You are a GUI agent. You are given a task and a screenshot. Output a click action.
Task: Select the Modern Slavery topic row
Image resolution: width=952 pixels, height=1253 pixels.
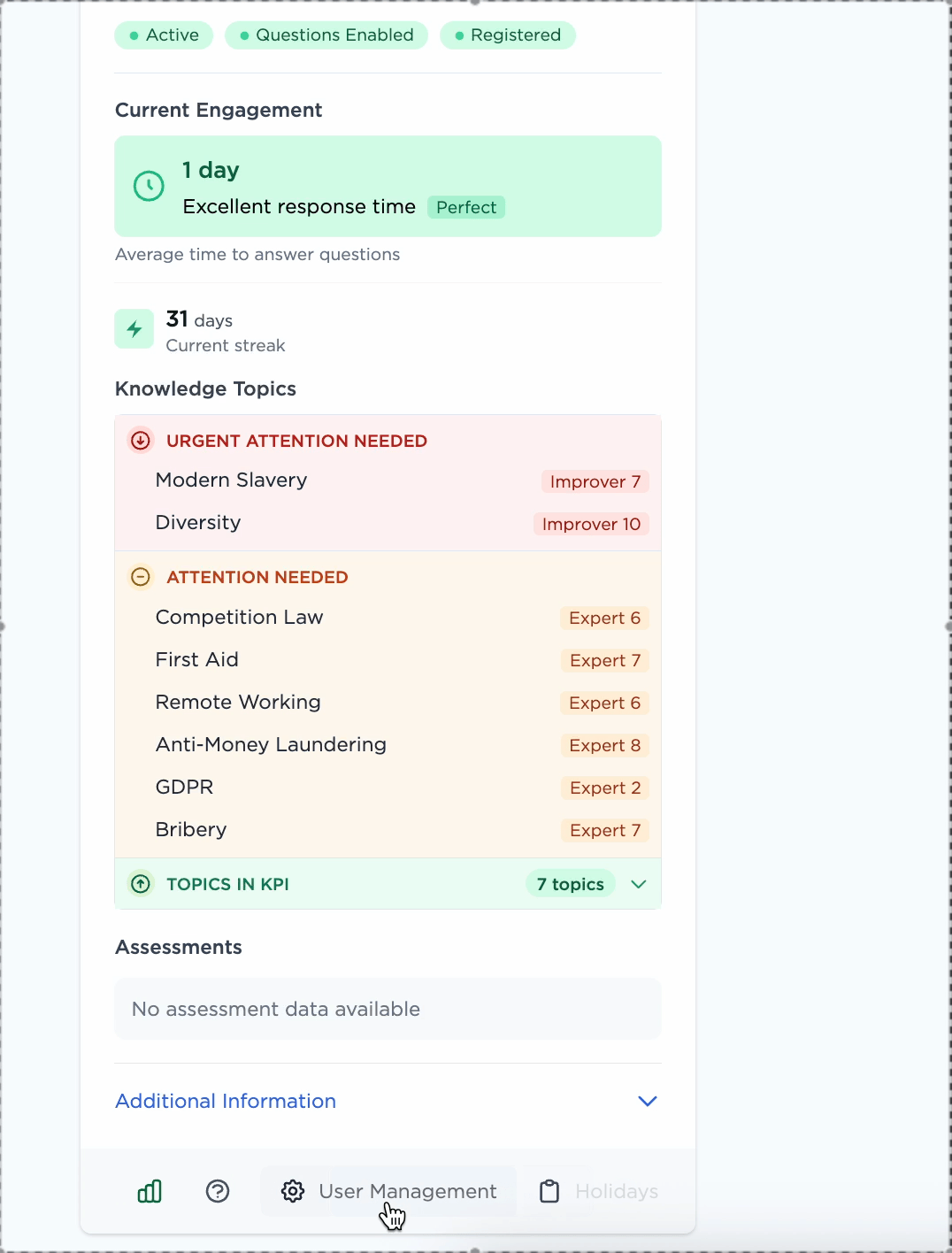pyautogui.click(x=232, y=480)
